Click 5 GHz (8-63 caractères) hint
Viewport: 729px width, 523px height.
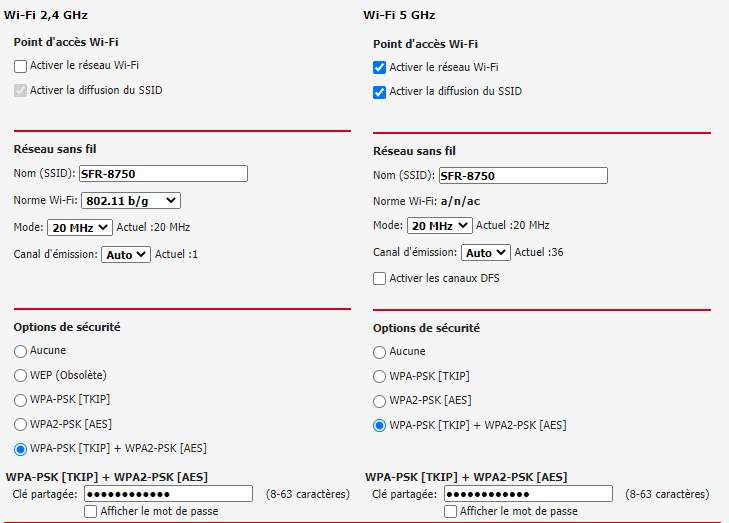tap(667, 494)
